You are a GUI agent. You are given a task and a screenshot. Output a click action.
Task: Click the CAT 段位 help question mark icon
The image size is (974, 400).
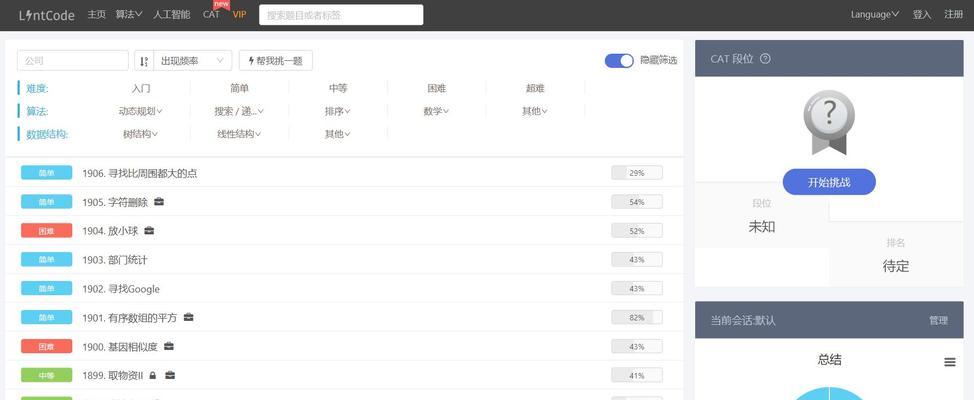tap(765, 59)
